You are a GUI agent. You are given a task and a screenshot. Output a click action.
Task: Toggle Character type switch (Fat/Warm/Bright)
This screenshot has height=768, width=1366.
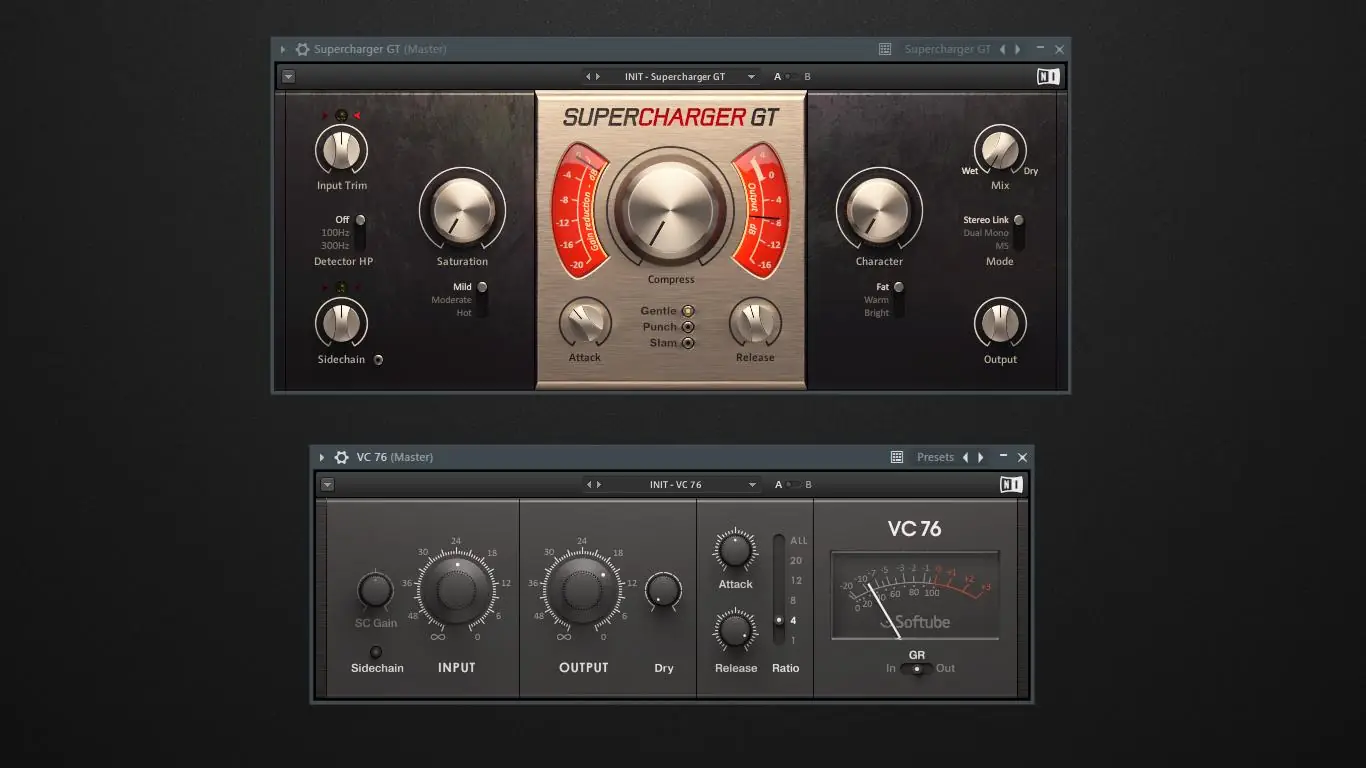pyautogui.click(x=898, y=299)
